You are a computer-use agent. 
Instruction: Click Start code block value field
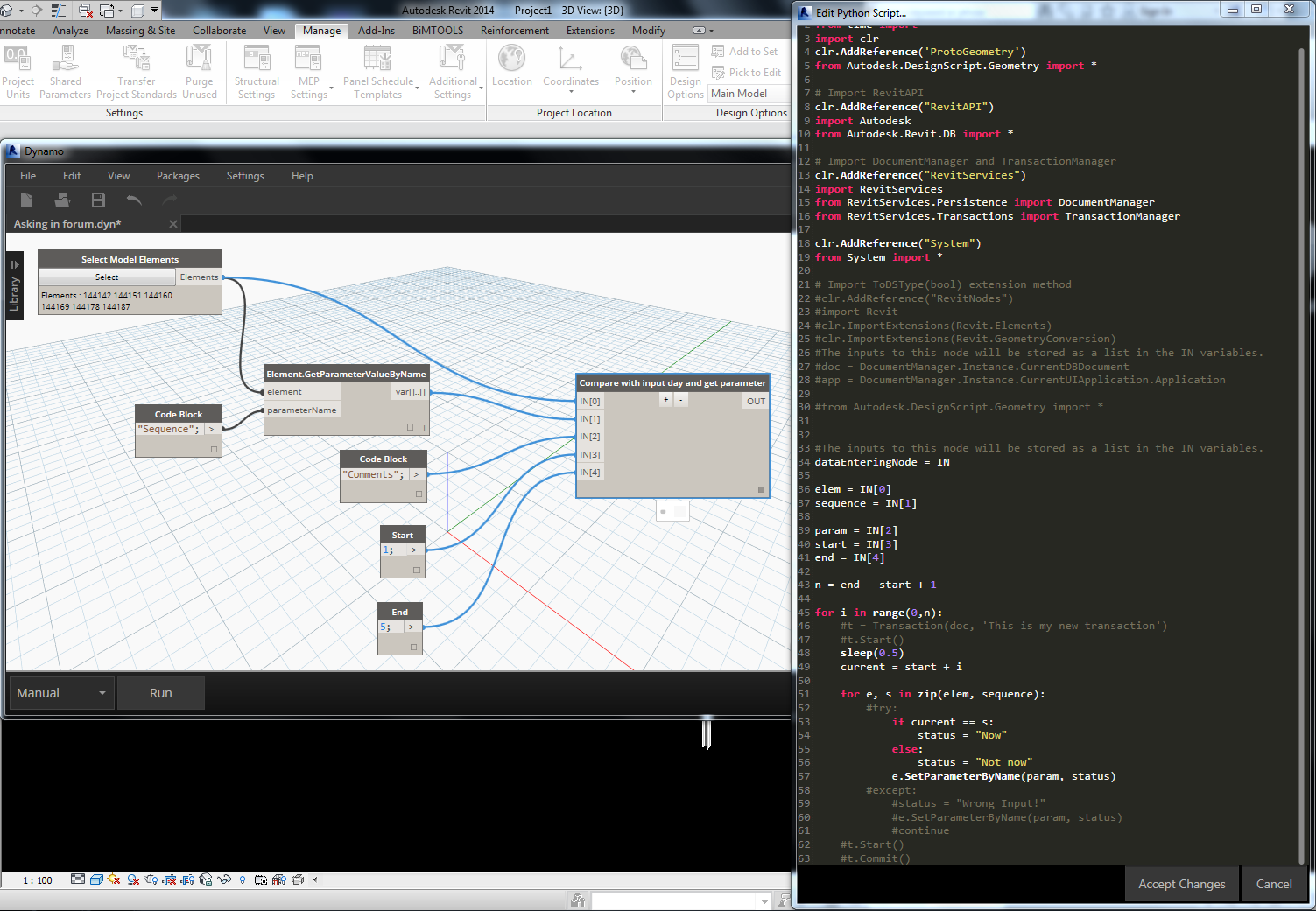point(391,550)
